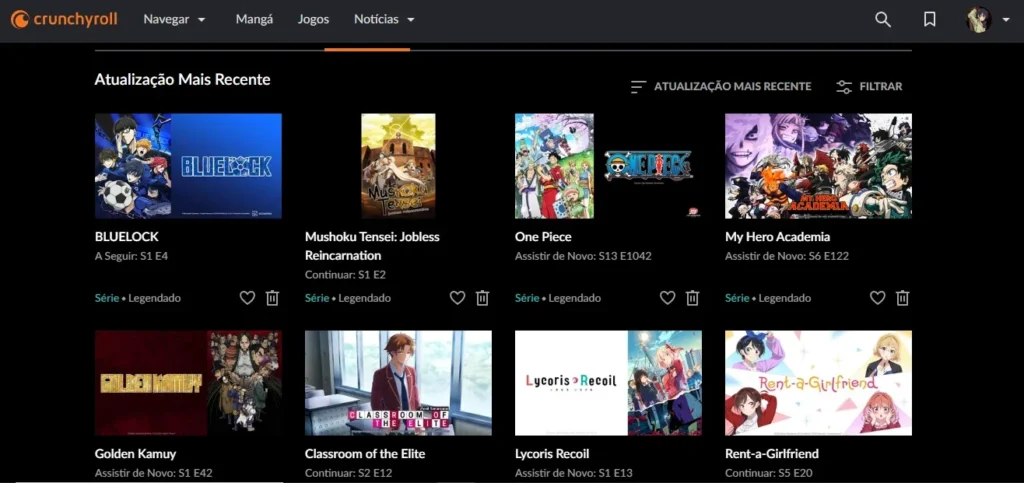Favorite Mushoku Tensei with the heart
The image size is (1024, 483).
[x=457, y=298]
